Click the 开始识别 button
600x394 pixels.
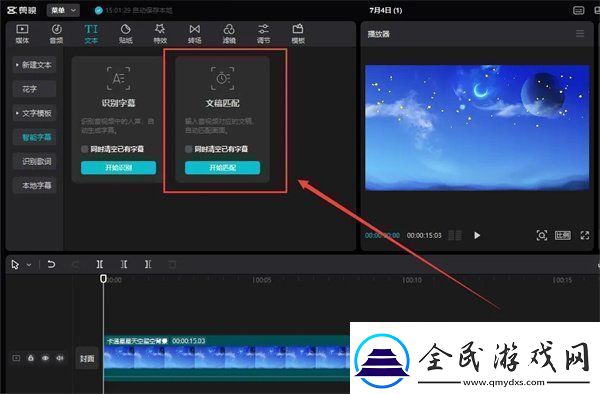pyautogui.click(x=118, y=168)
